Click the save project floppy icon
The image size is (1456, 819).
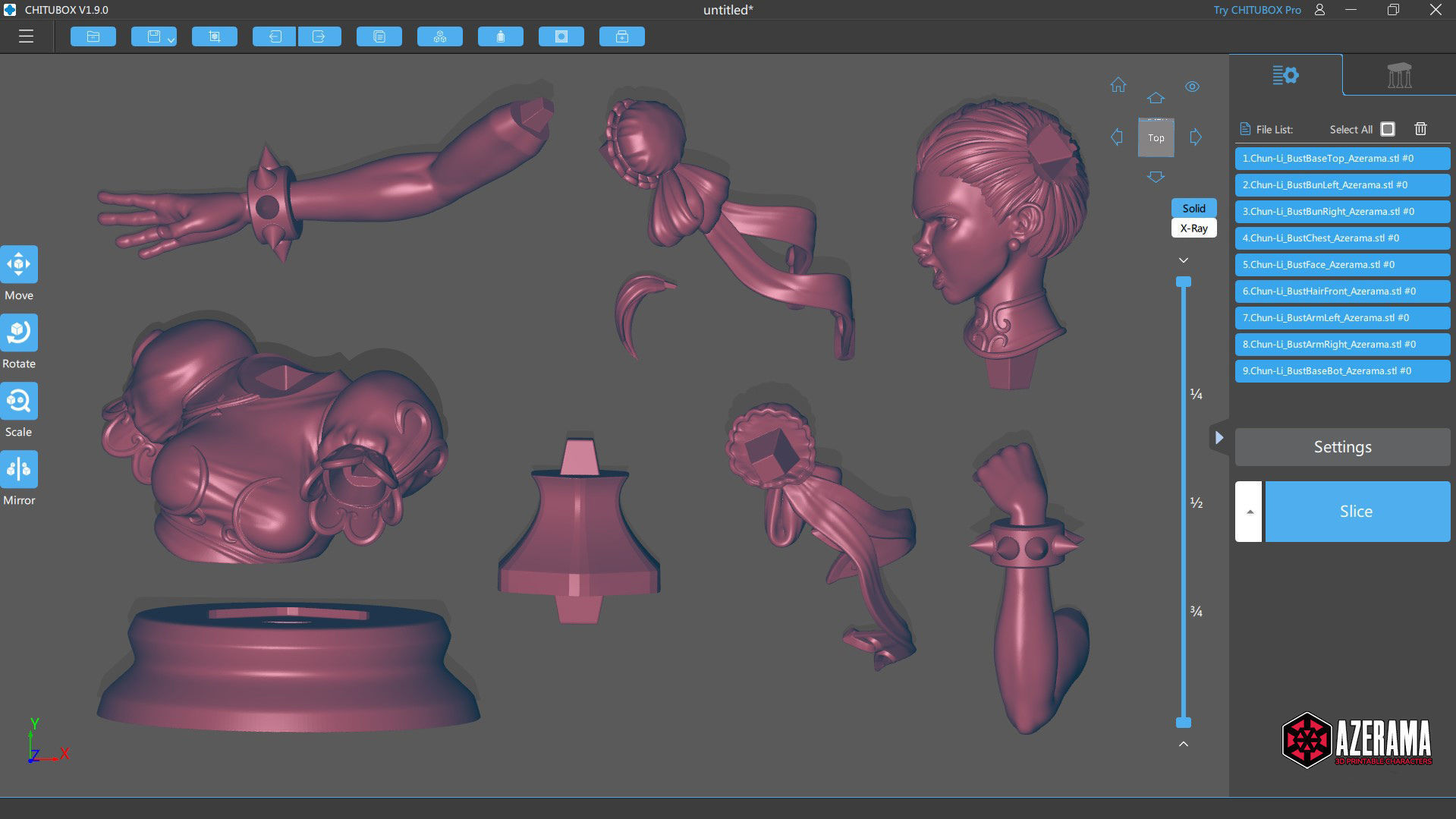[x=153, y=36]
